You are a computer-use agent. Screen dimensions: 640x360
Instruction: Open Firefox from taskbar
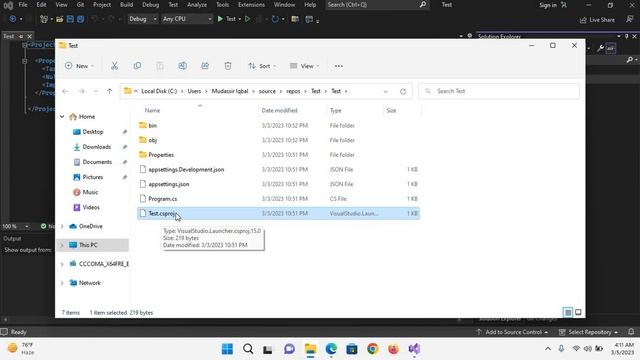(393, 349)
